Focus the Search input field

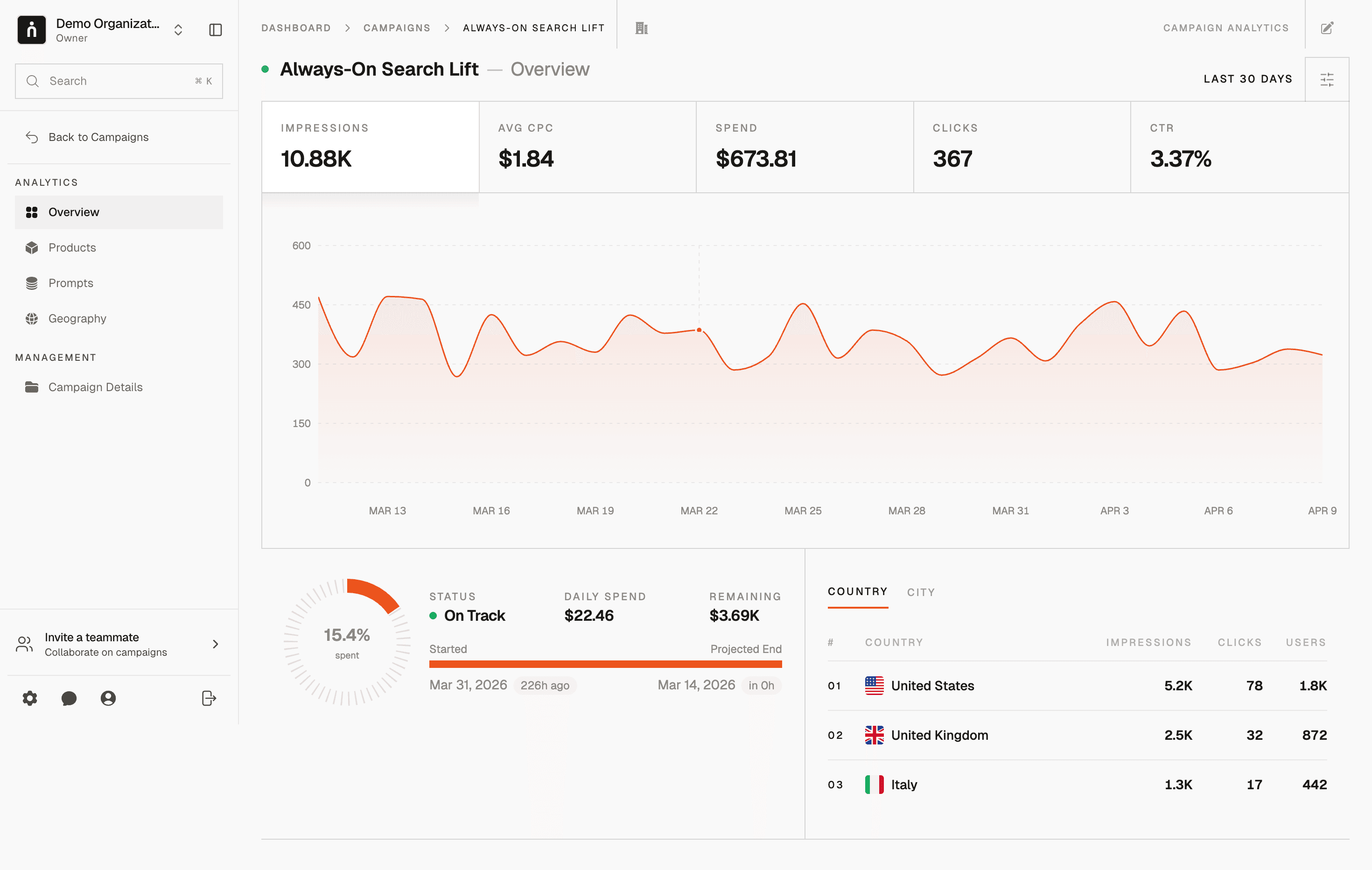[x=119, y=81]
